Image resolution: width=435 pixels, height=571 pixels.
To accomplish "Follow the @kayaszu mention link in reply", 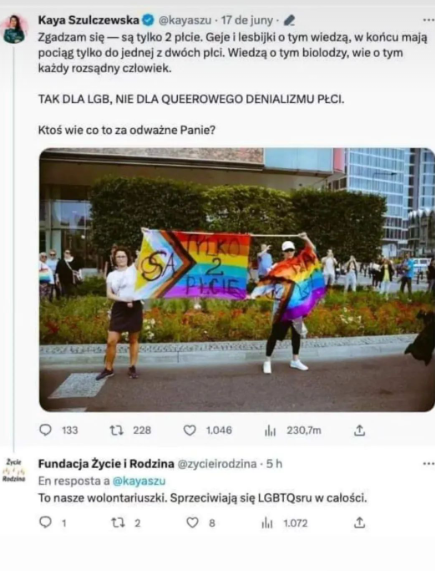I will [x=139, y=481].
